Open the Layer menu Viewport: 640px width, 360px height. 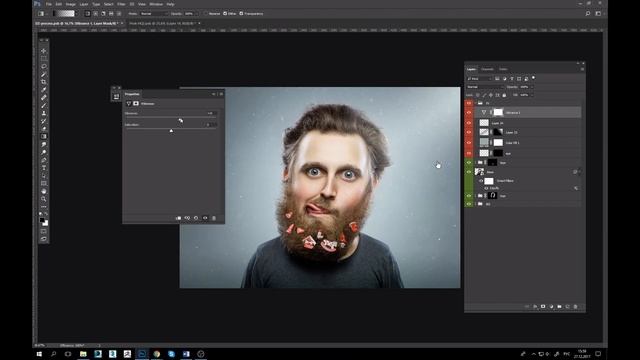point(84,4)
